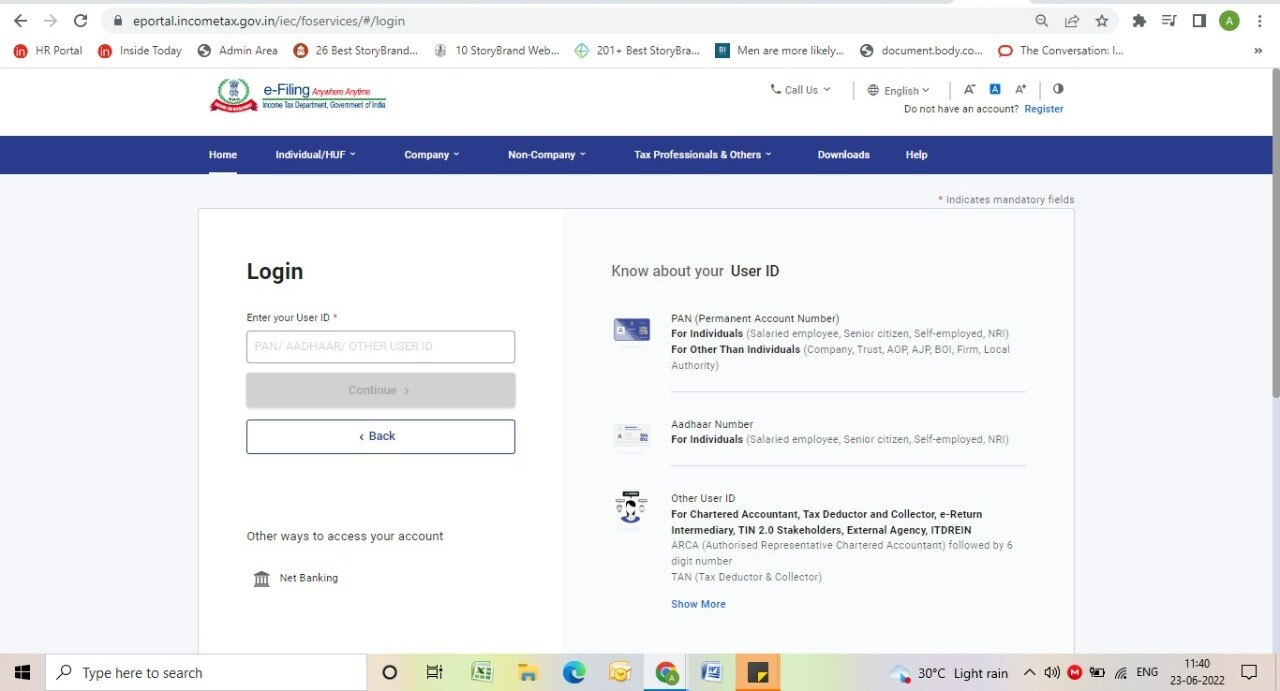The image size is (1280, 691).
Task: Click the e-Filing Income Tax logo
Action: pyautogui.click(x=297, y=96)
